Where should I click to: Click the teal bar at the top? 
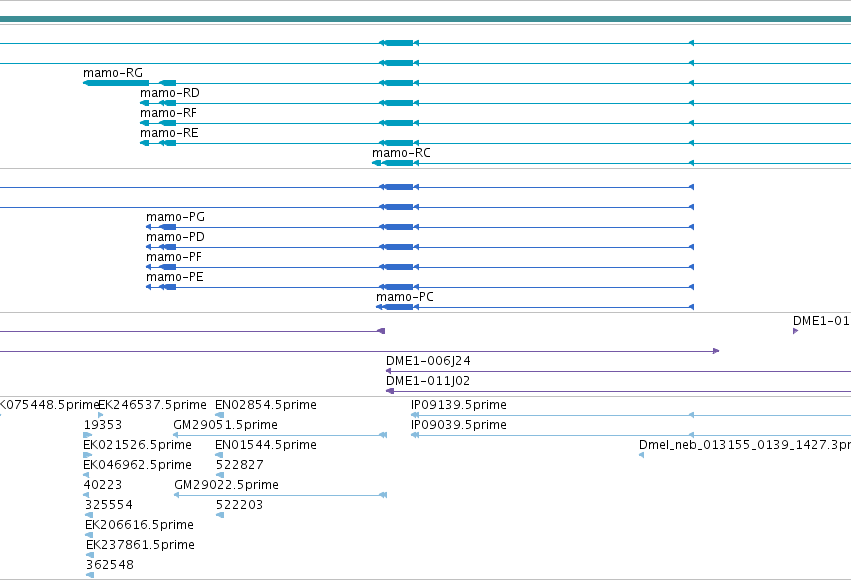click(426, 20)
